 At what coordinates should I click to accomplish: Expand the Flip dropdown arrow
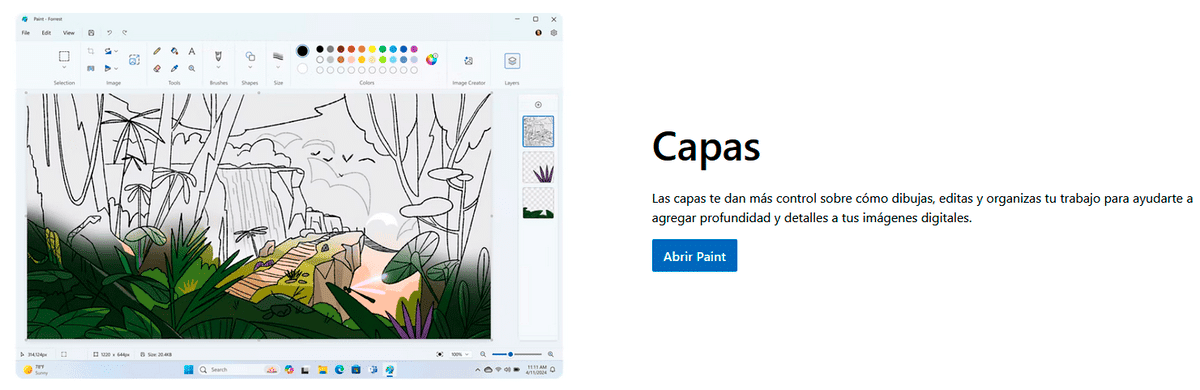116,68
